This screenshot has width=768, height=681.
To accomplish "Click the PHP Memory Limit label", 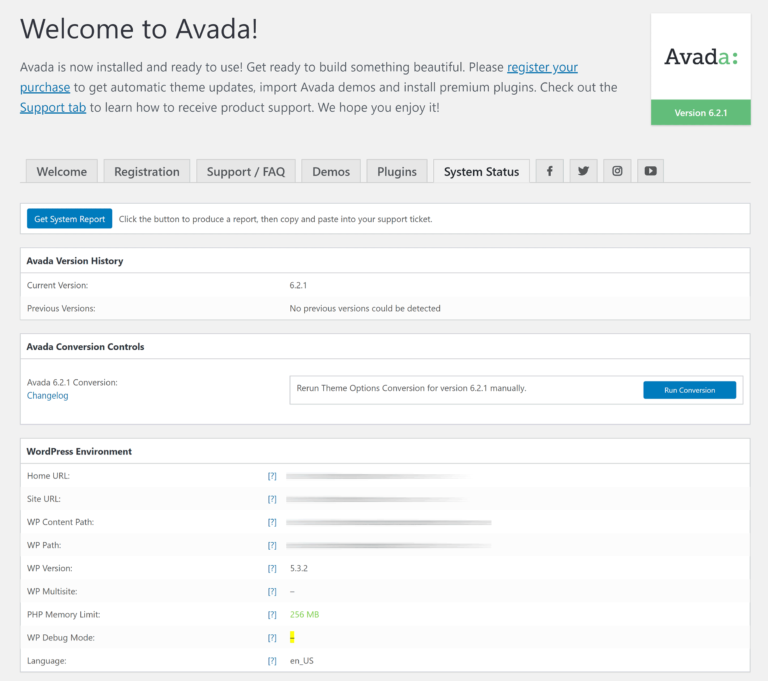I will pyautogui.click(x=64, y=614).
